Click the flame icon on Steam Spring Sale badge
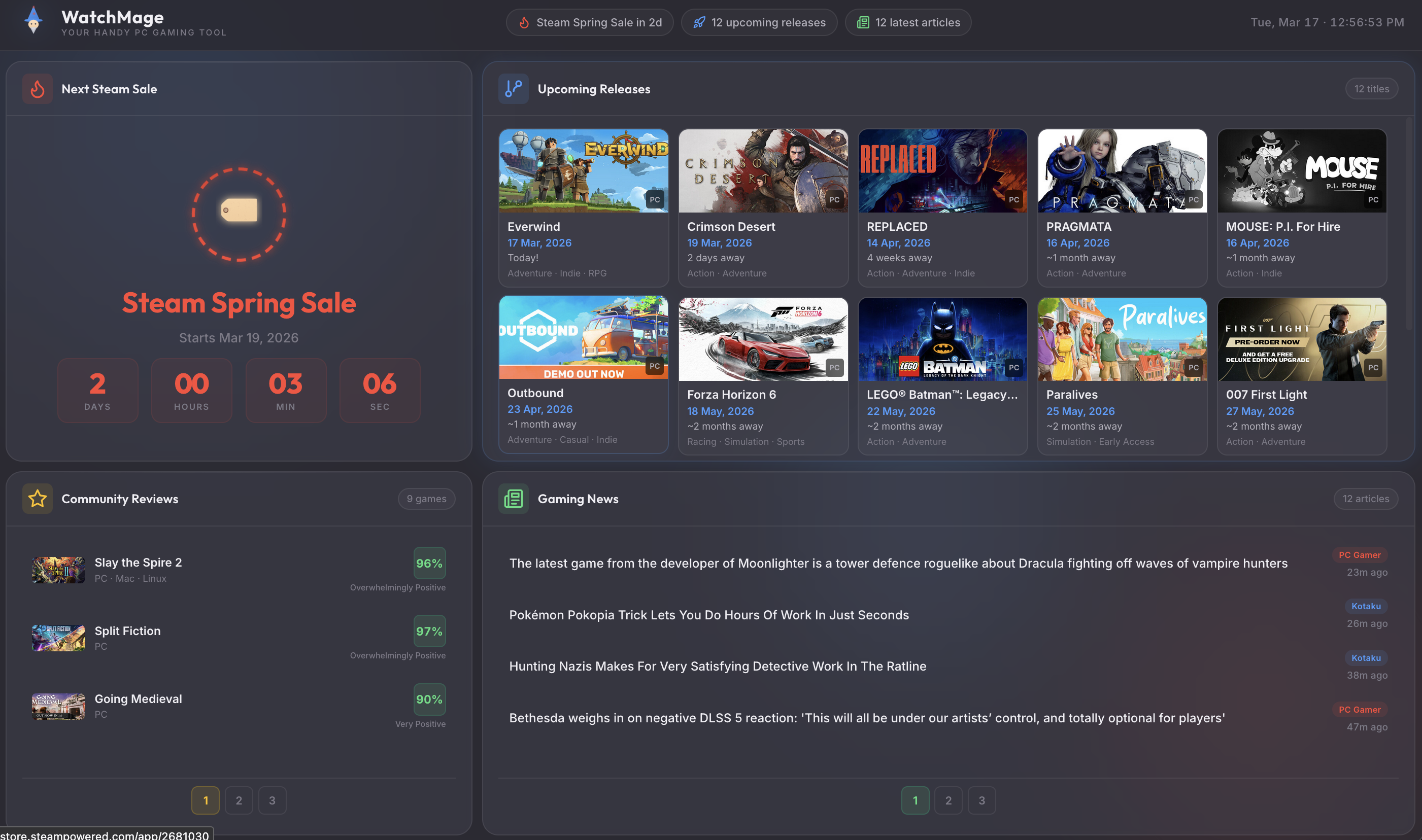Viewport: 1422px width, 840px height. pos(524,22)
